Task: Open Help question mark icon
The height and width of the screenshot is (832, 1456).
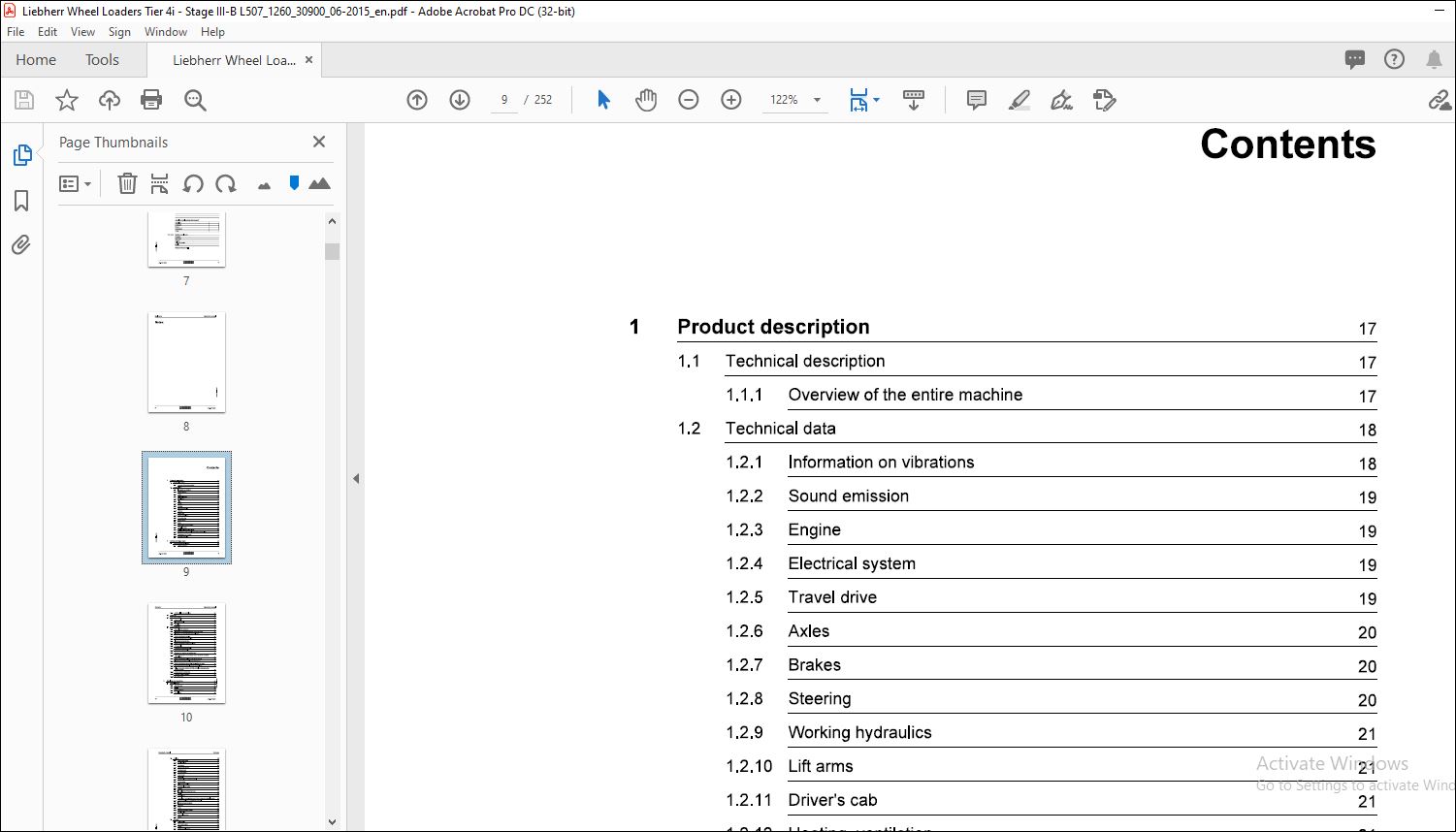Action: click(x=1394, y=59)
